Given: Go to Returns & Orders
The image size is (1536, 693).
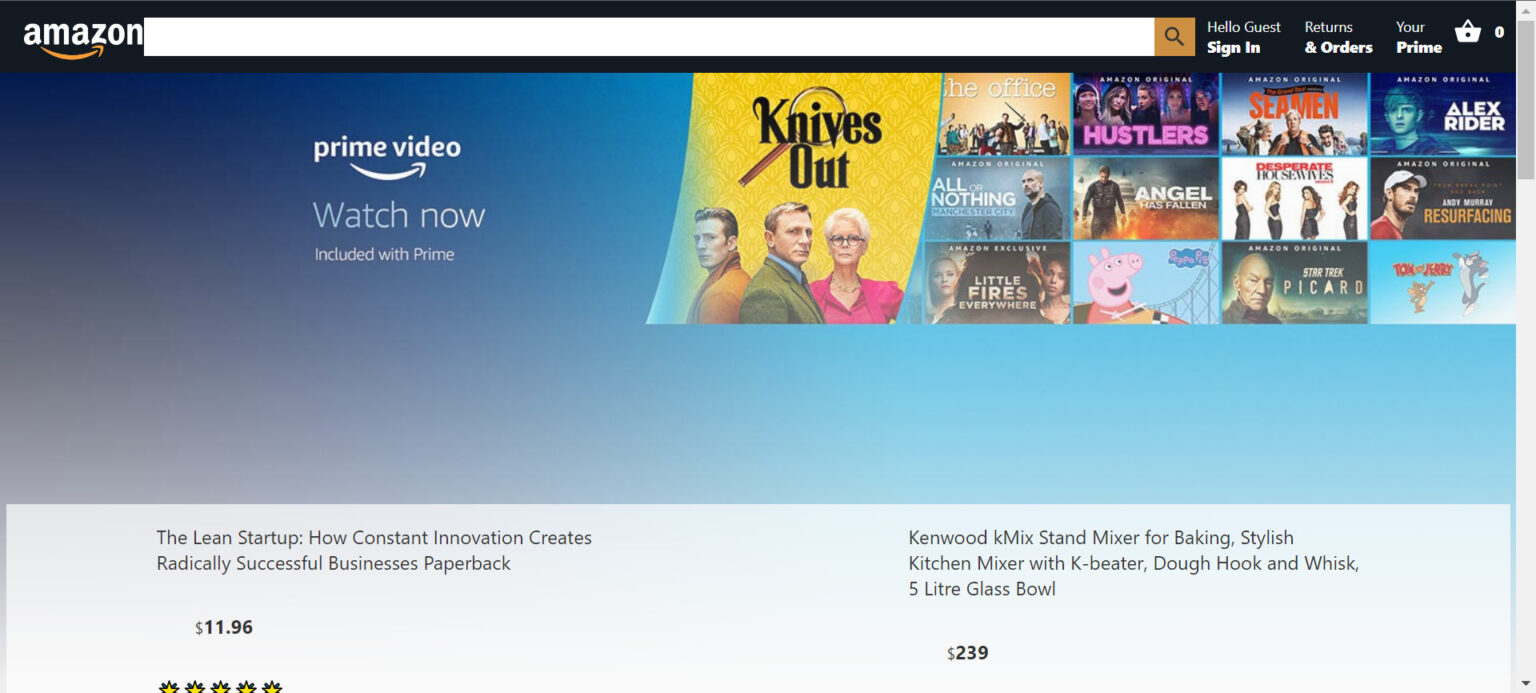Looking at the screenshot, I should coord(1338,37).
